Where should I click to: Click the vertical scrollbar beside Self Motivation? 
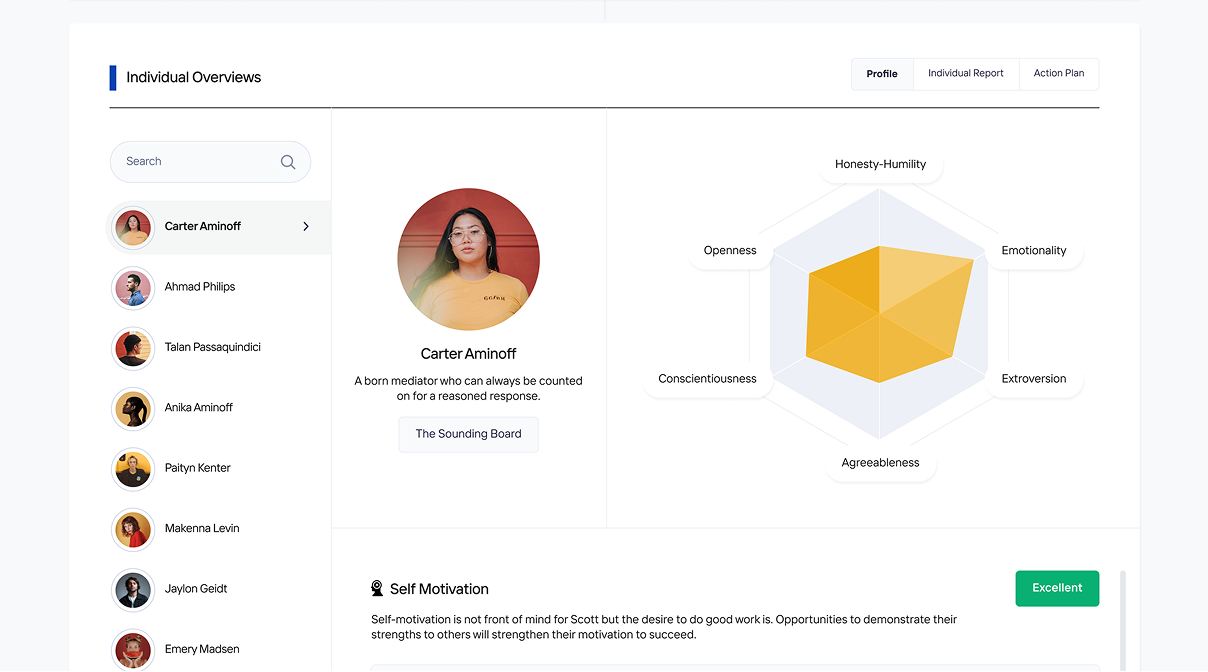(1122, 620)
